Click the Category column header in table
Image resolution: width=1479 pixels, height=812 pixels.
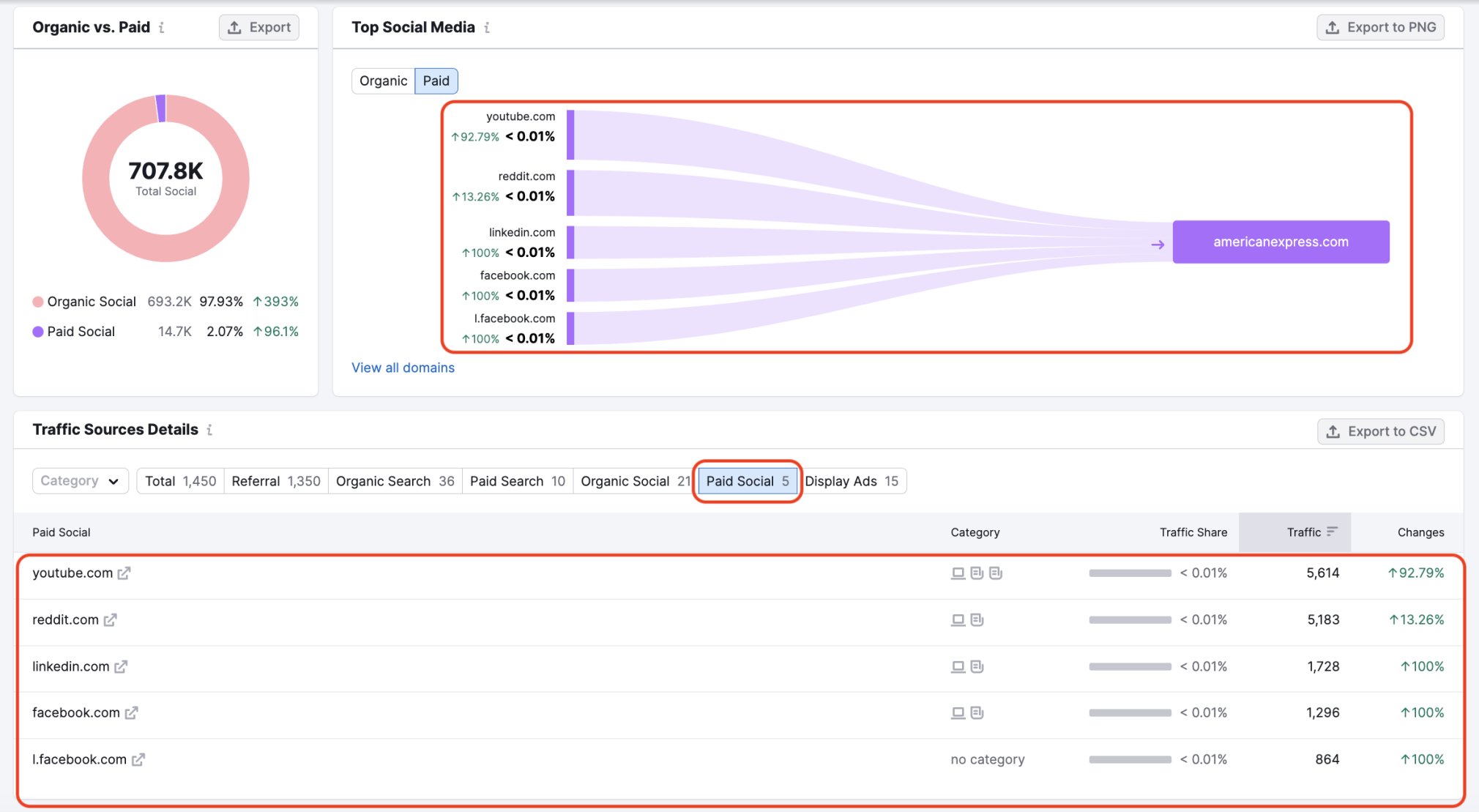(975, 532)
